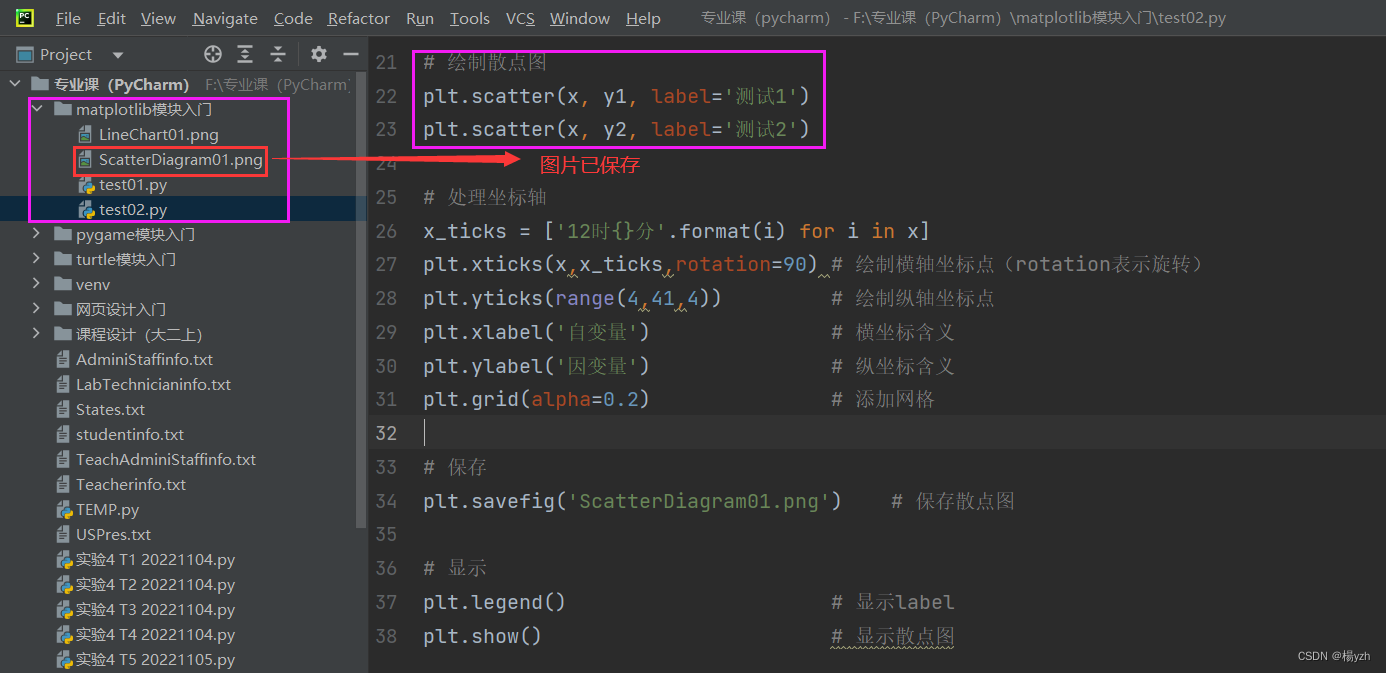This screenshot has width=1386, height=673.
Task: Click the image icon beside ScatterDiagram01.png
Action: (87, 159)
